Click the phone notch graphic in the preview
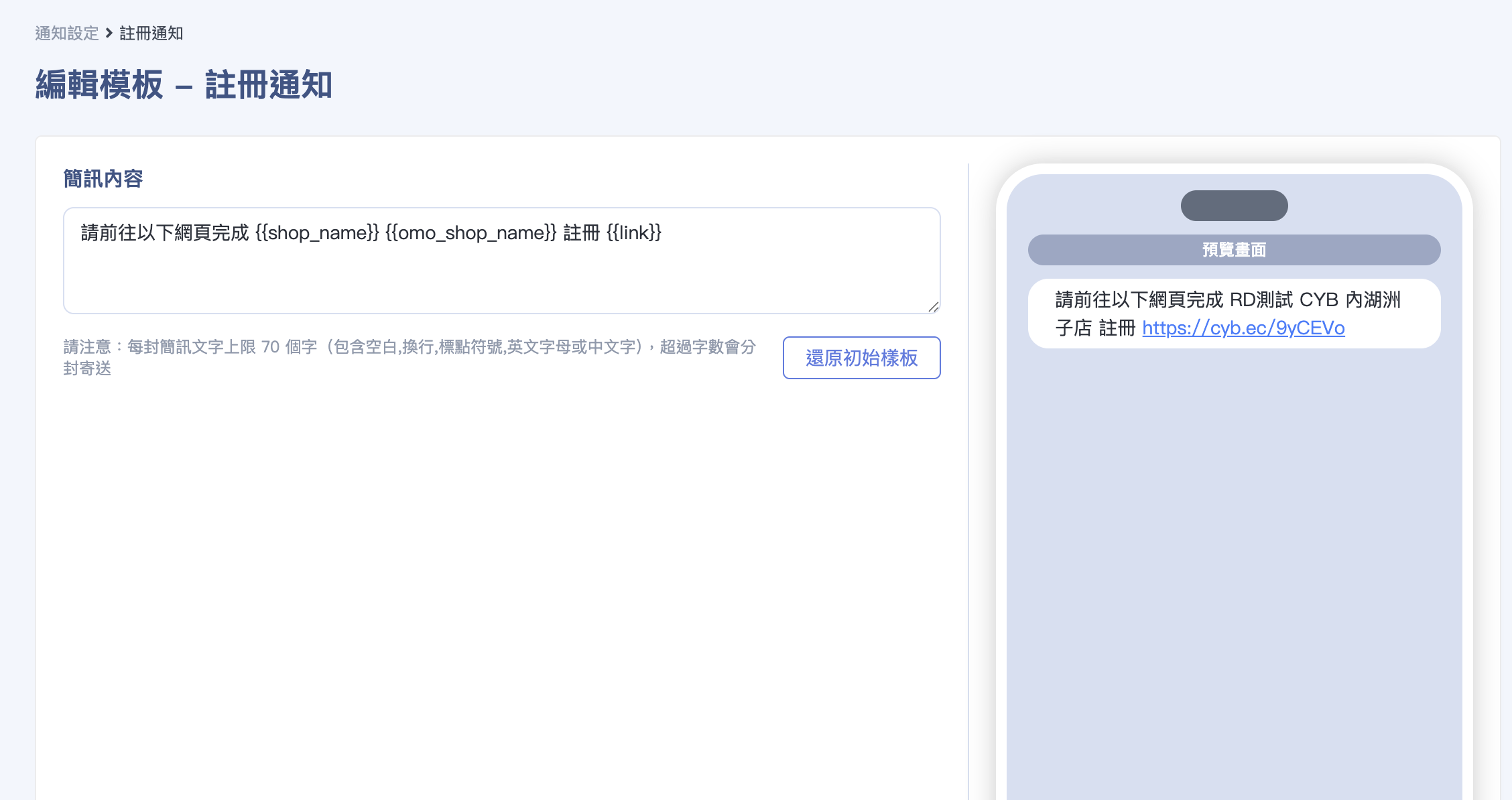Image resolution: width=1512 pixels, height=800 pixels. pyautogui.click(x=1234, y=205)
